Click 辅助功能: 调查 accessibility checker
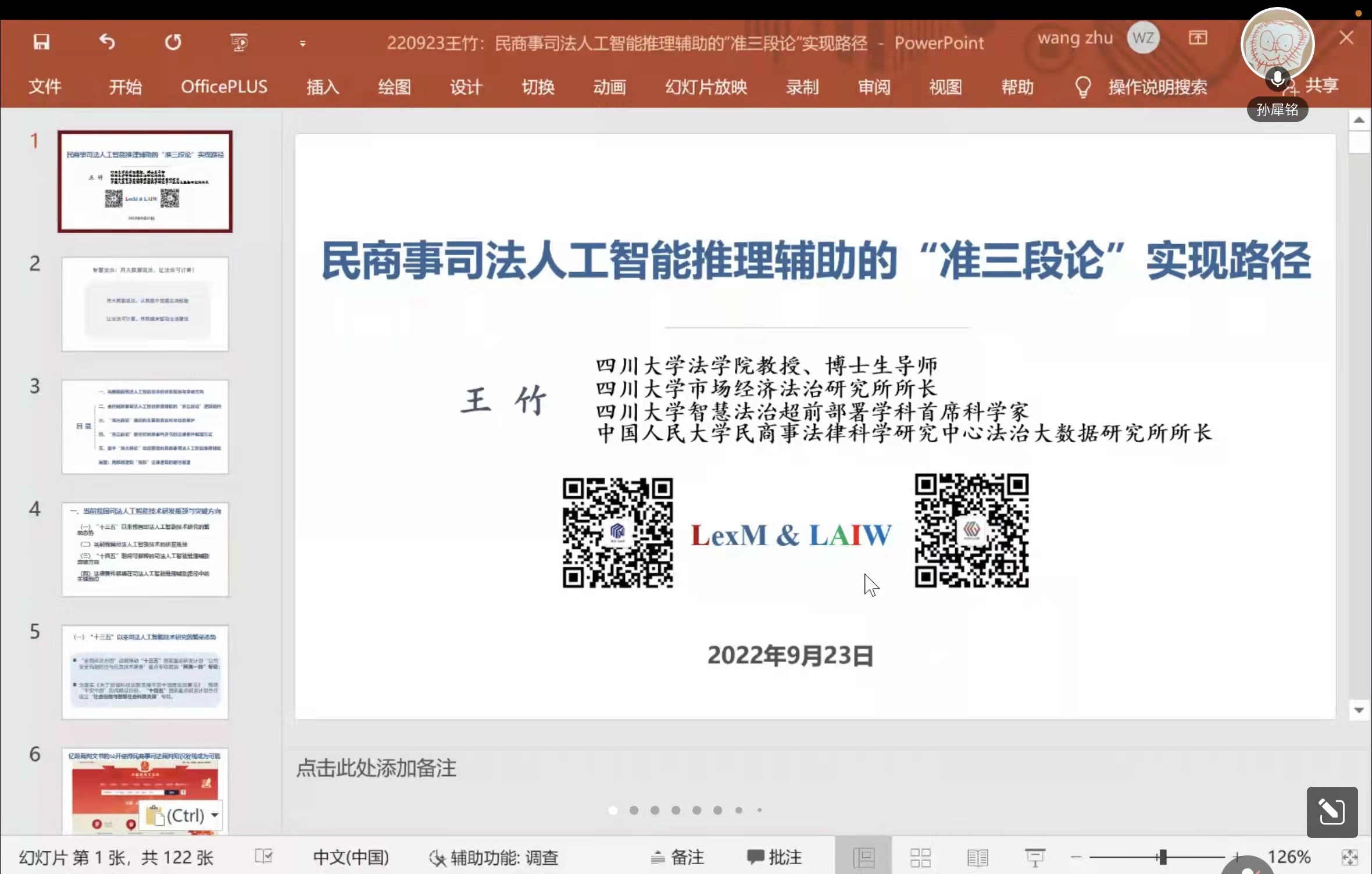The height and width of the screenshot is (874, 1372). click(x=494, y=857)
